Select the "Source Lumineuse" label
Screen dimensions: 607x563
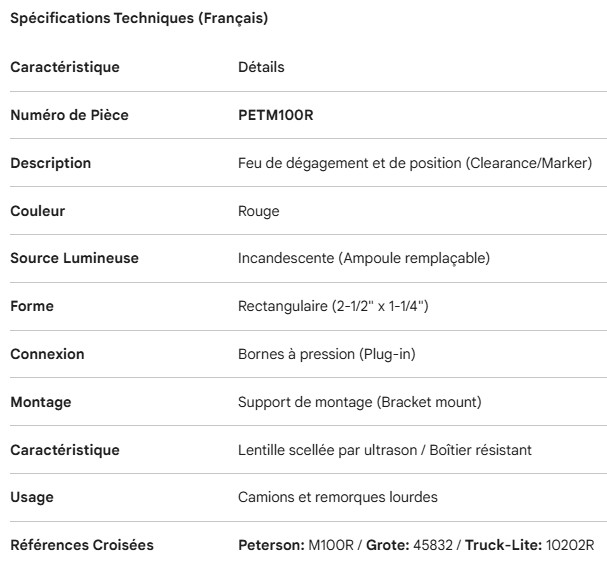[74, 258]
